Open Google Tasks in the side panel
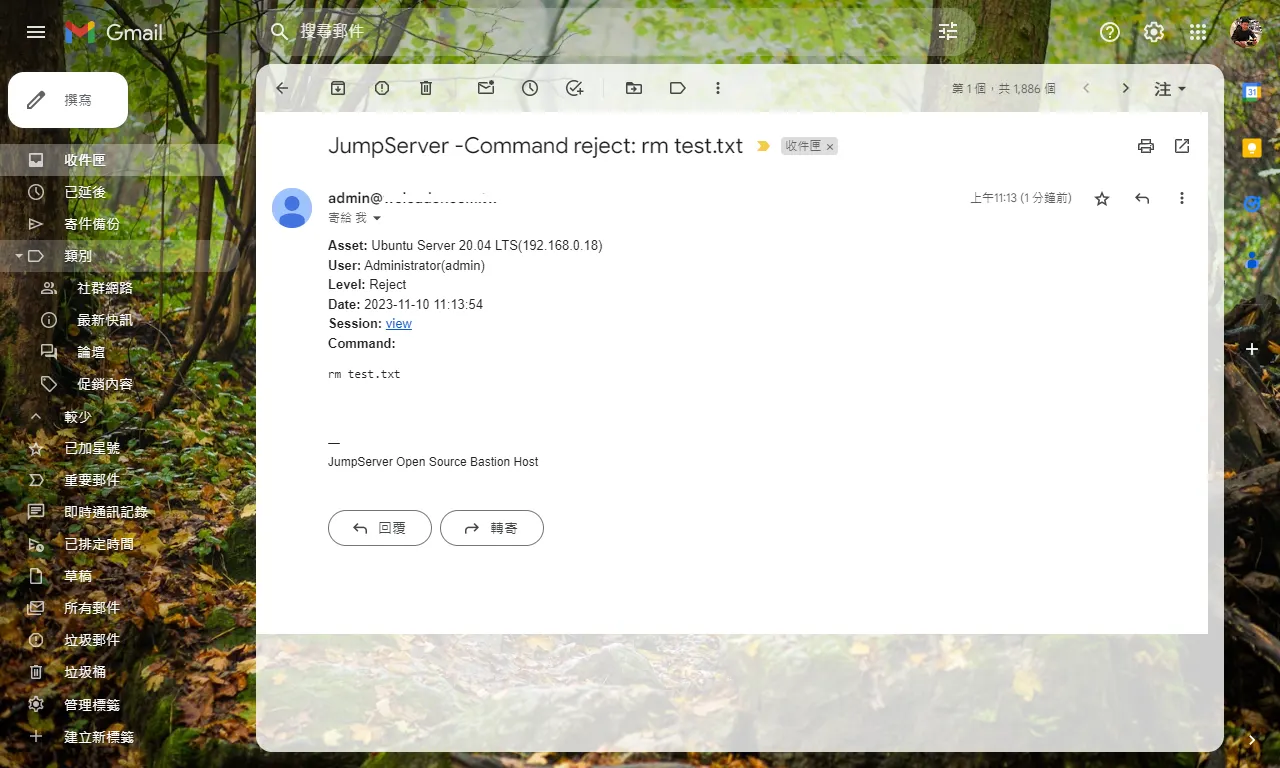The height and width of the screenshot is (768, 1280). (x=1252, y=204)
